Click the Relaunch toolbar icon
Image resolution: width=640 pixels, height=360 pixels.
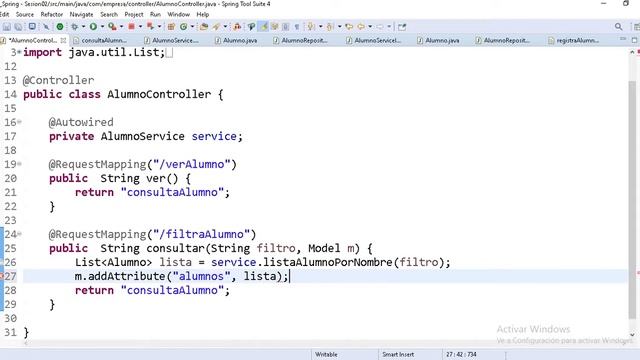point(151,27)
